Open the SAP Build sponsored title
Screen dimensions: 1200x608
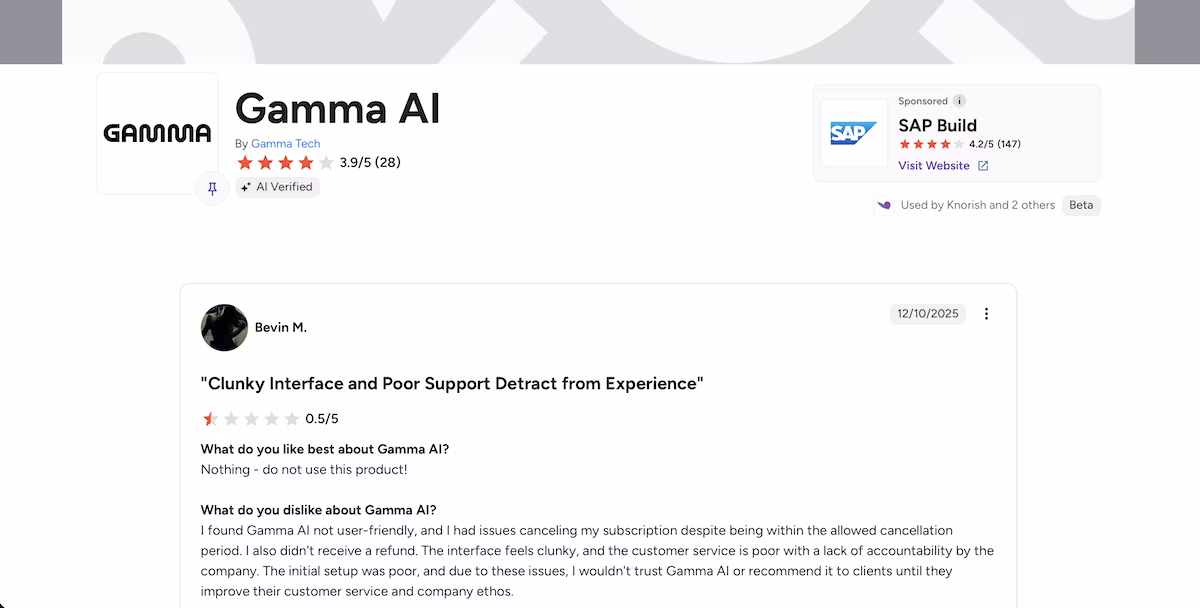(937, 125)
